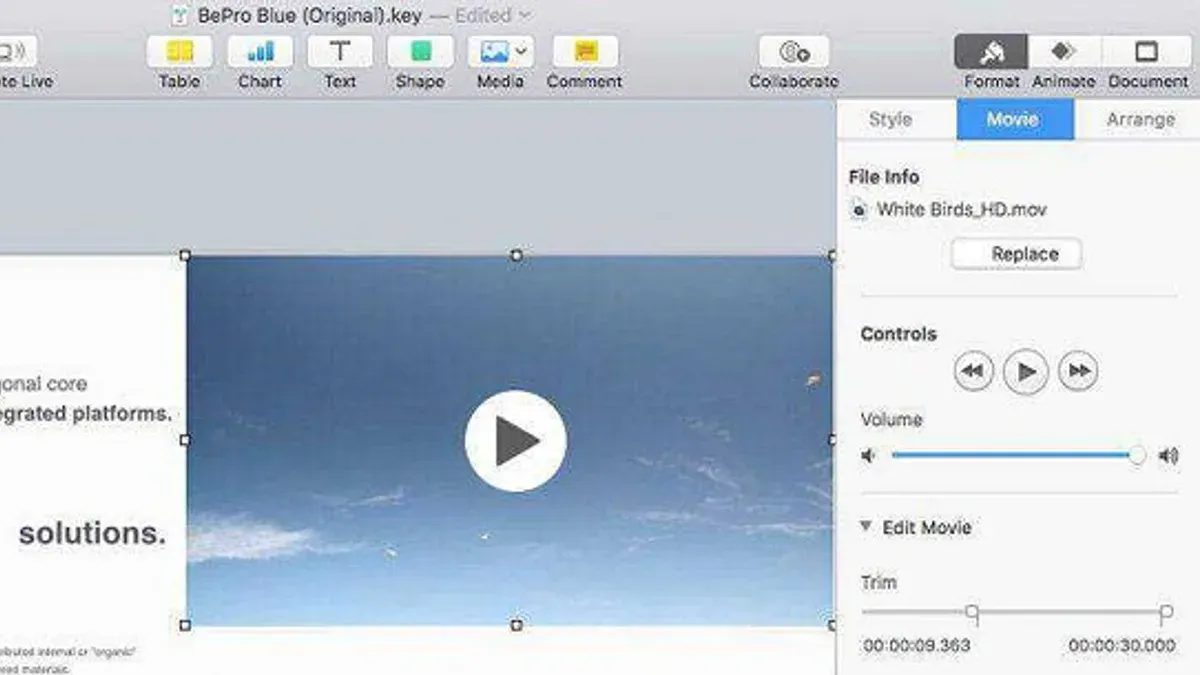
Task: Insert a Table from the toolbar
Action: point(180,52)
